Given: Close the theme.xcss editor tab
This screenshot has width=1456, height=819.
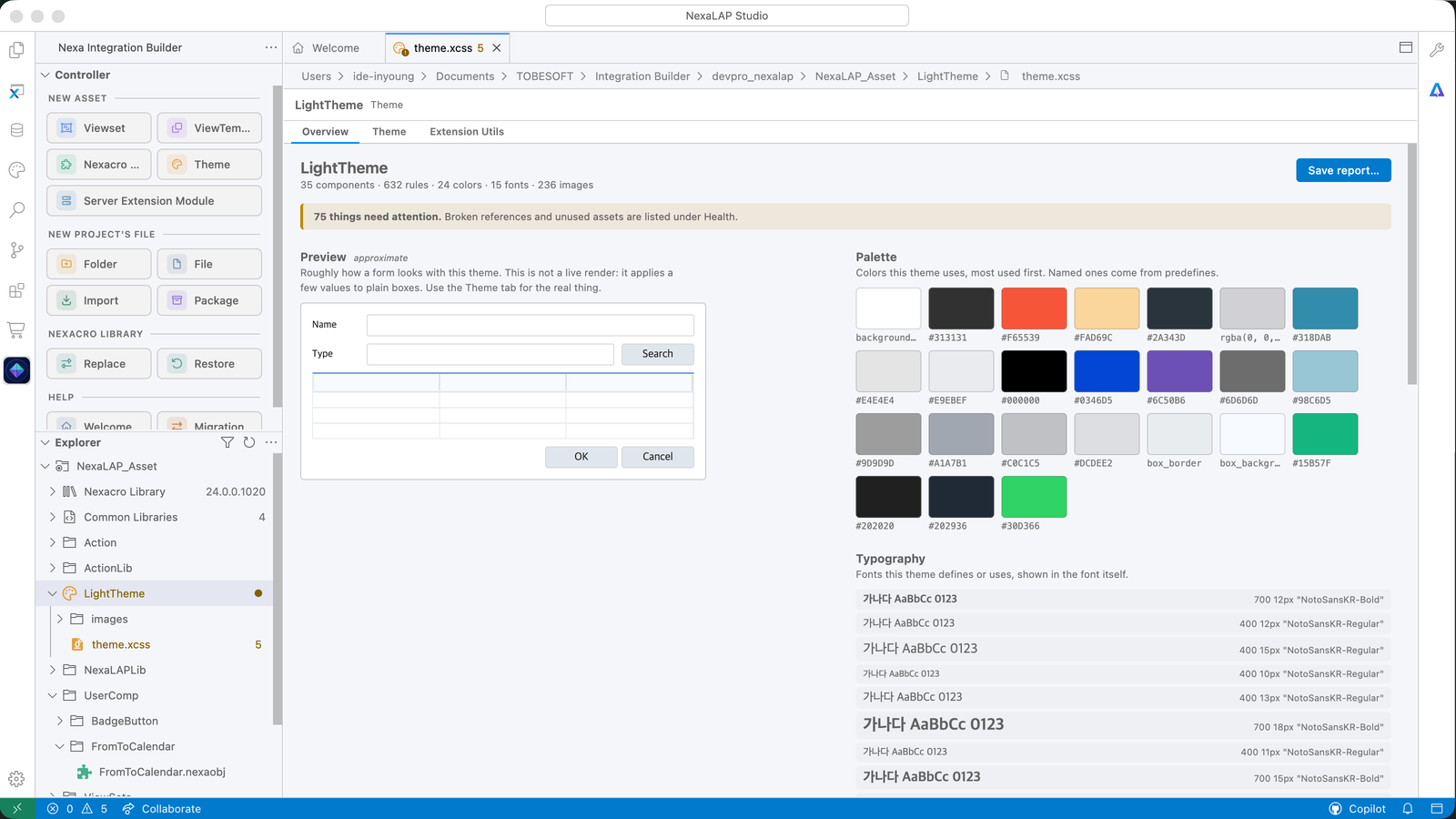Looking at the screenshot, I should (x=497, y=48).
